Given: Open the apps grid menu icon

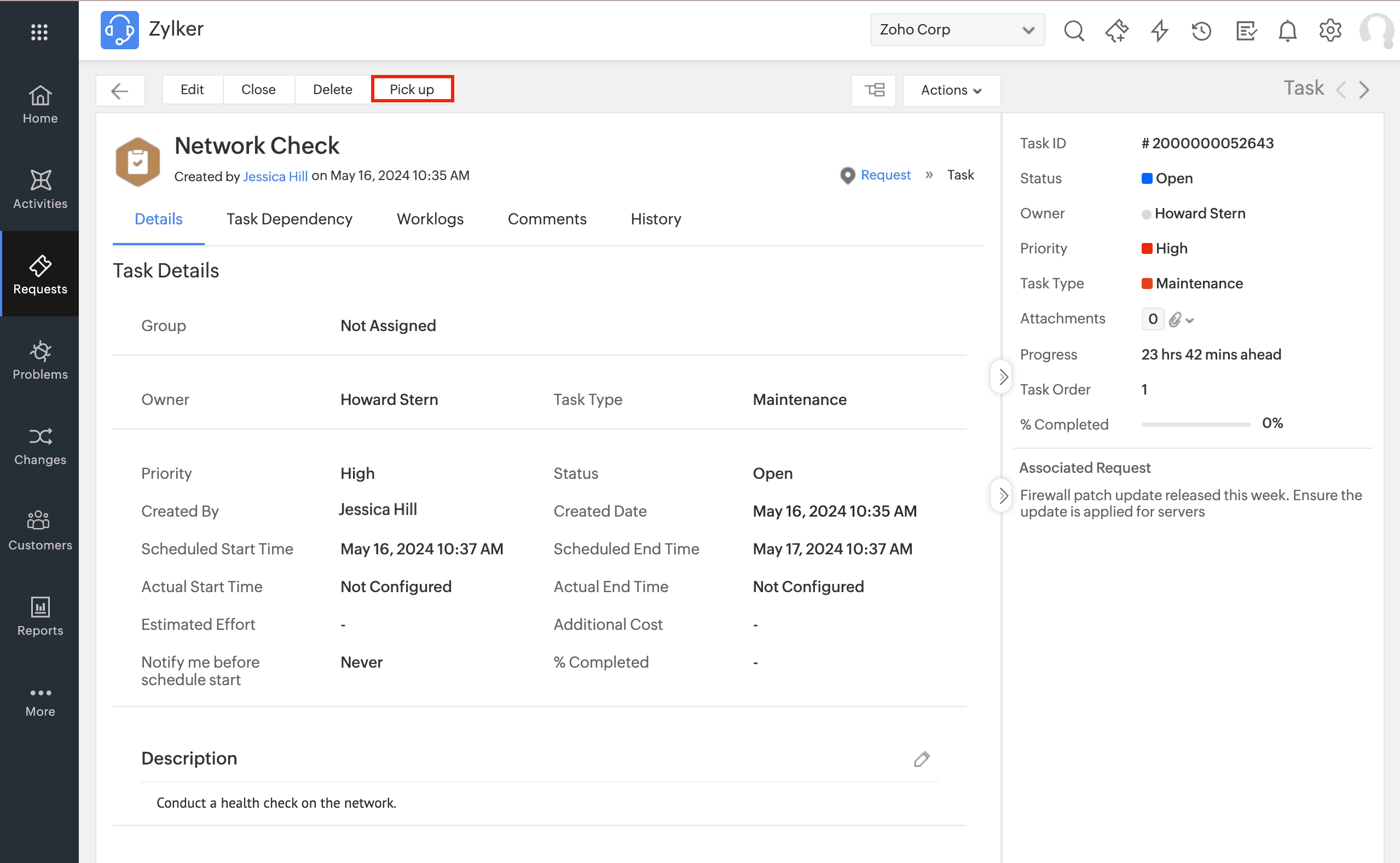Looking at the screenshot, I should coord(39,31).
